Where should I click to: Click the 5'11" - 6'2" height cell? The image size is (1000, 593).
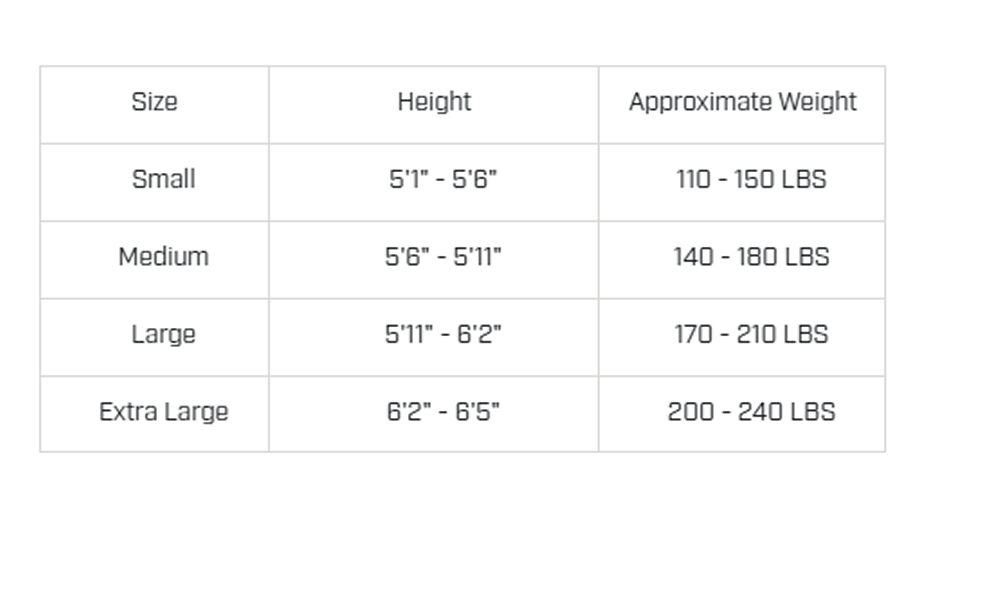point(443,334)
